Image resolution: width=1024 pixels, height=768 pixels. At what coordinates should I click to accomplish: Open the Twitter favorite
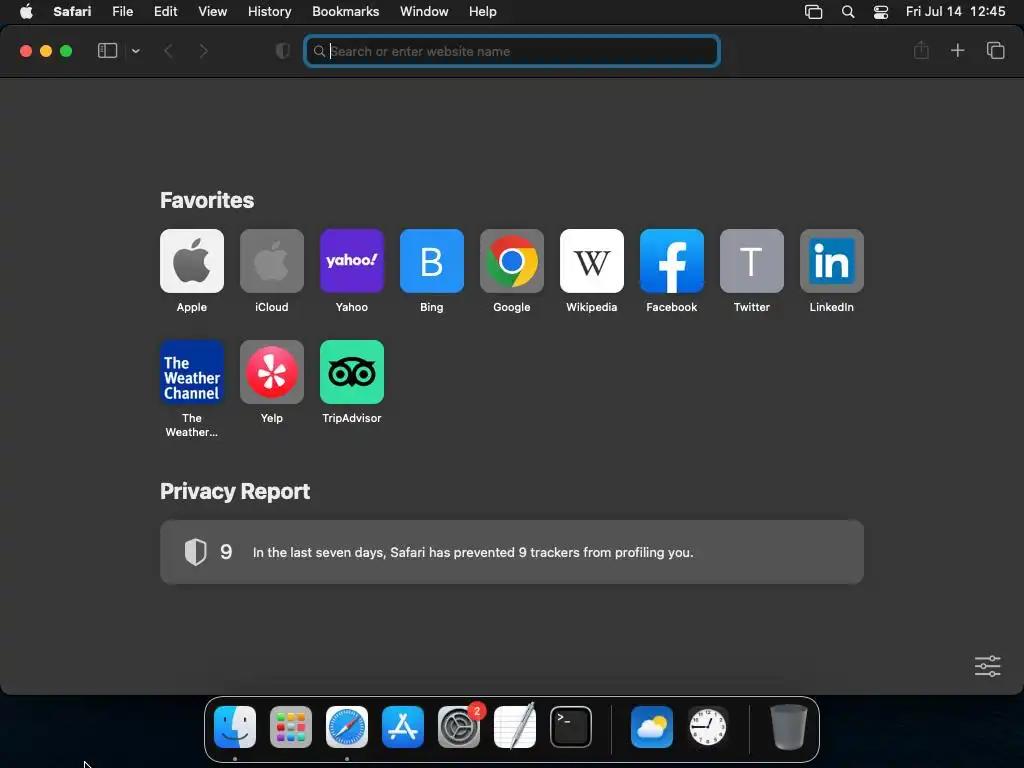tap(752, 261)
